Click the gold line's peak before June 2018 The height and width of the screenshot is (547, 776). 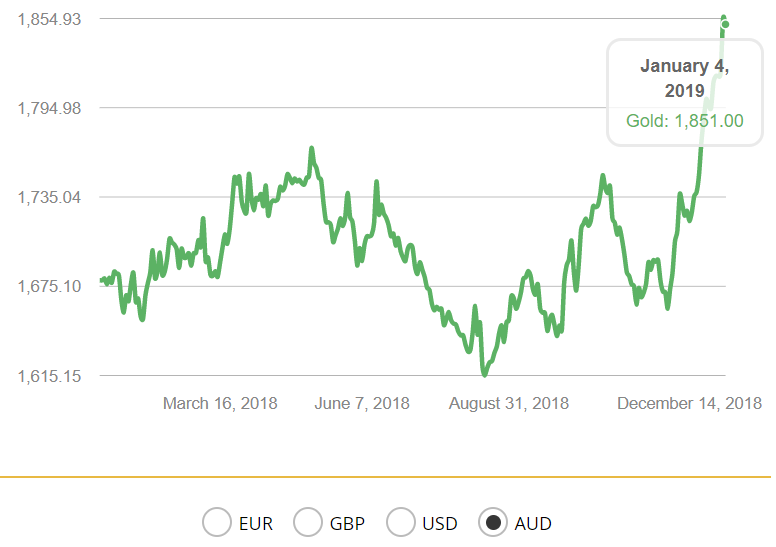point(312,149)
